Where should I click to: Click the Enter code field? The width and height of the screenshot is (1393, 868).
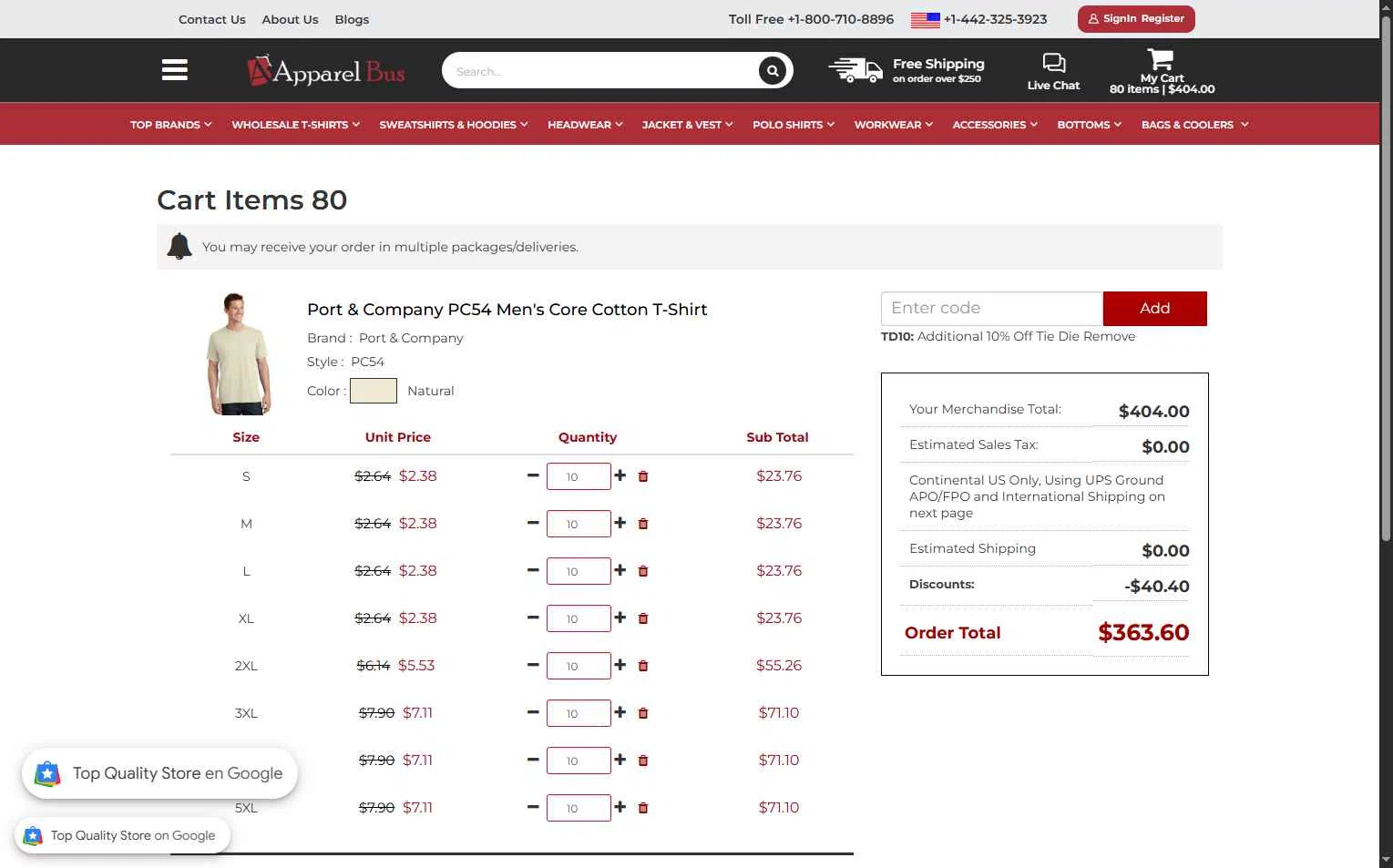[x=992, y=309]
